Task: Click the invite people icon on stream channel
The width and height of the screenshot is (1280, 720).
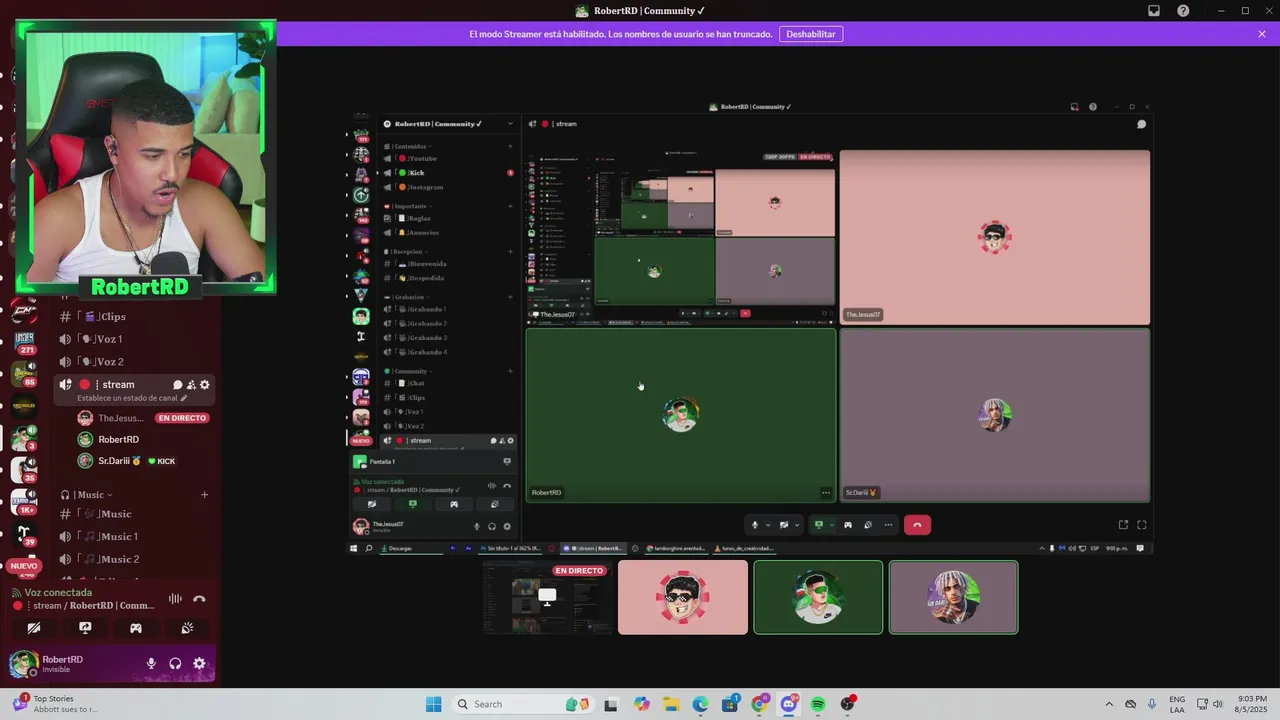Action: (x=191, y=385)
